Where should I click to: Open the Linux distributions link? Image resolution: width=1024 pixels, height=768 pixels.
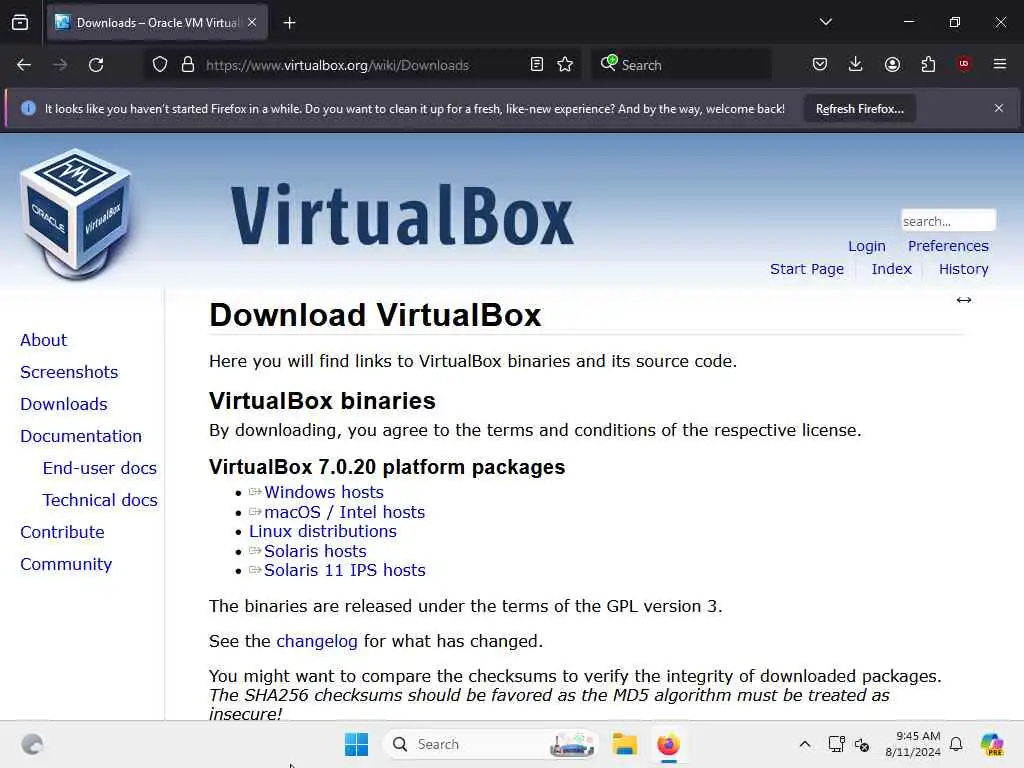[323, 531]
